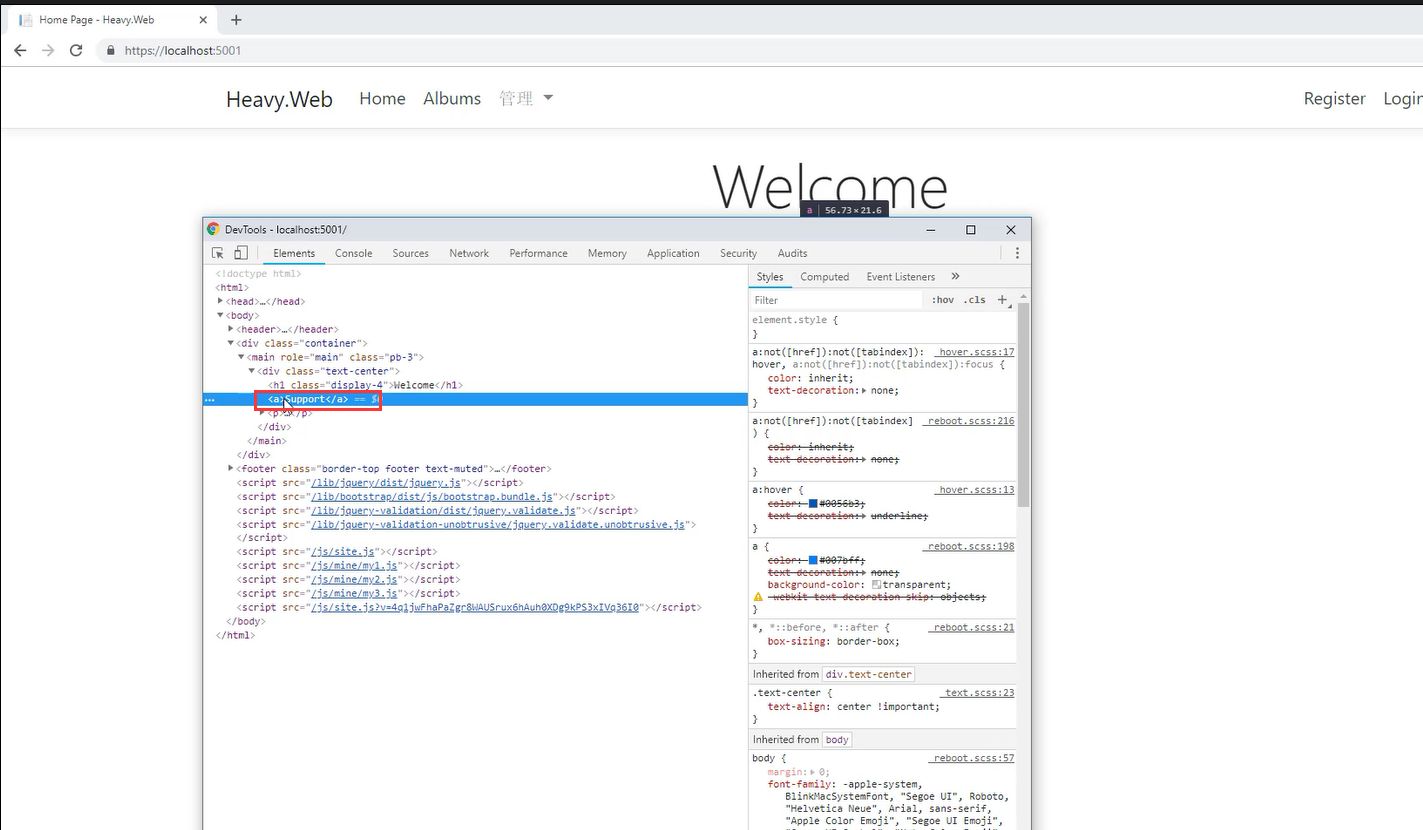Click the browser back arrow
This screenshot has height=830, width=1423.
20,50
